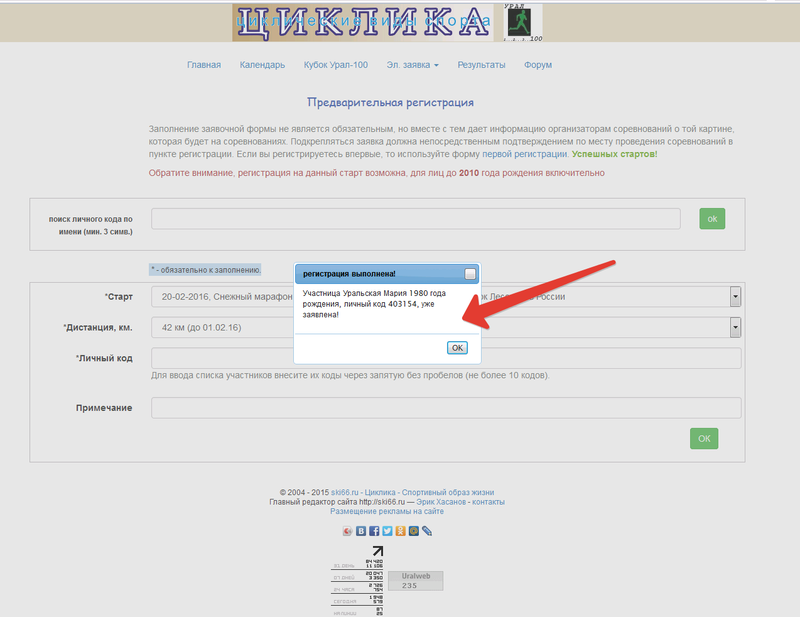This screenshot has height=617, width=800.
Task: Expand the Старт dropdown arrow
Action: point(735,297)
